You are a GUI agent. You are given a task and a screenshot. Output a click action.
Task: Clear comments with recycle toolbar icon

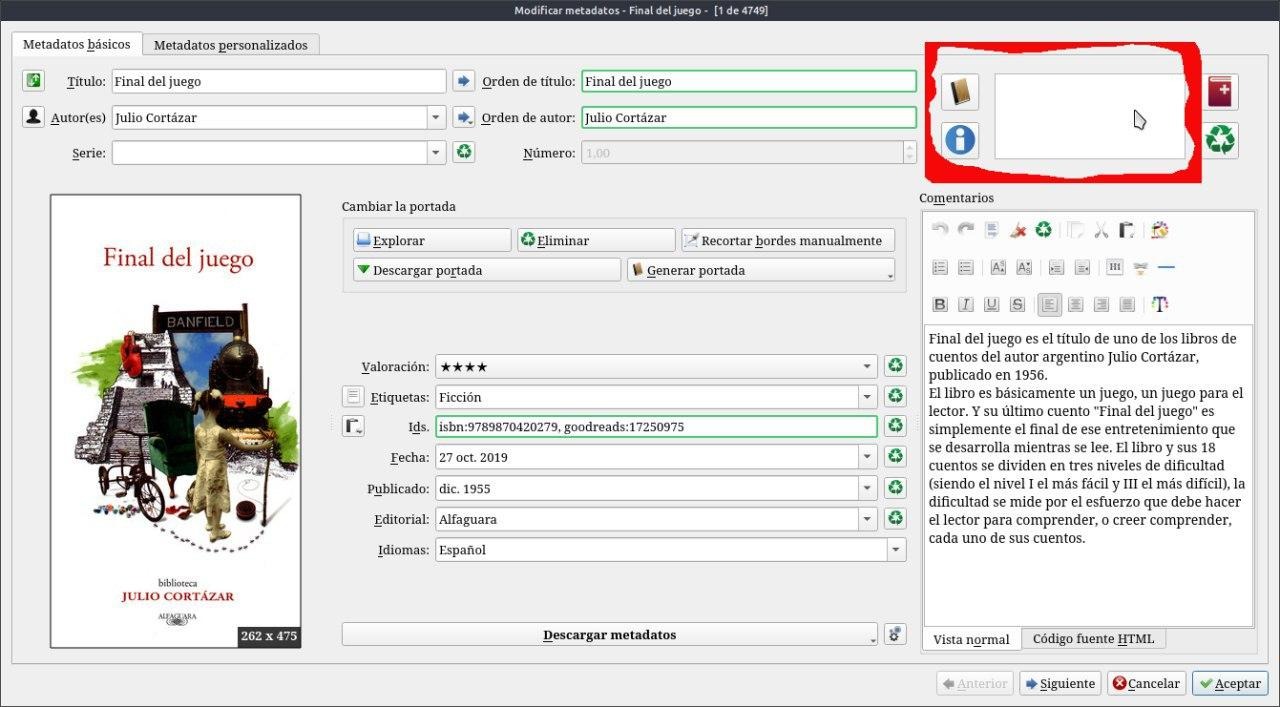point(1044,230)
